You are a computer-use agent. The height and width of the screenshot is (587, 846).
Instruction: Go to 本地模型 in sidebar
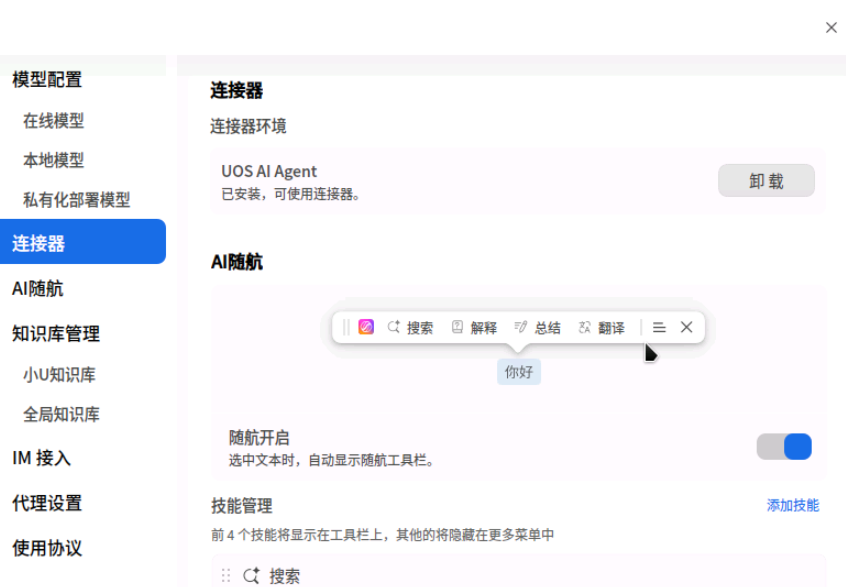coord(53,160)
